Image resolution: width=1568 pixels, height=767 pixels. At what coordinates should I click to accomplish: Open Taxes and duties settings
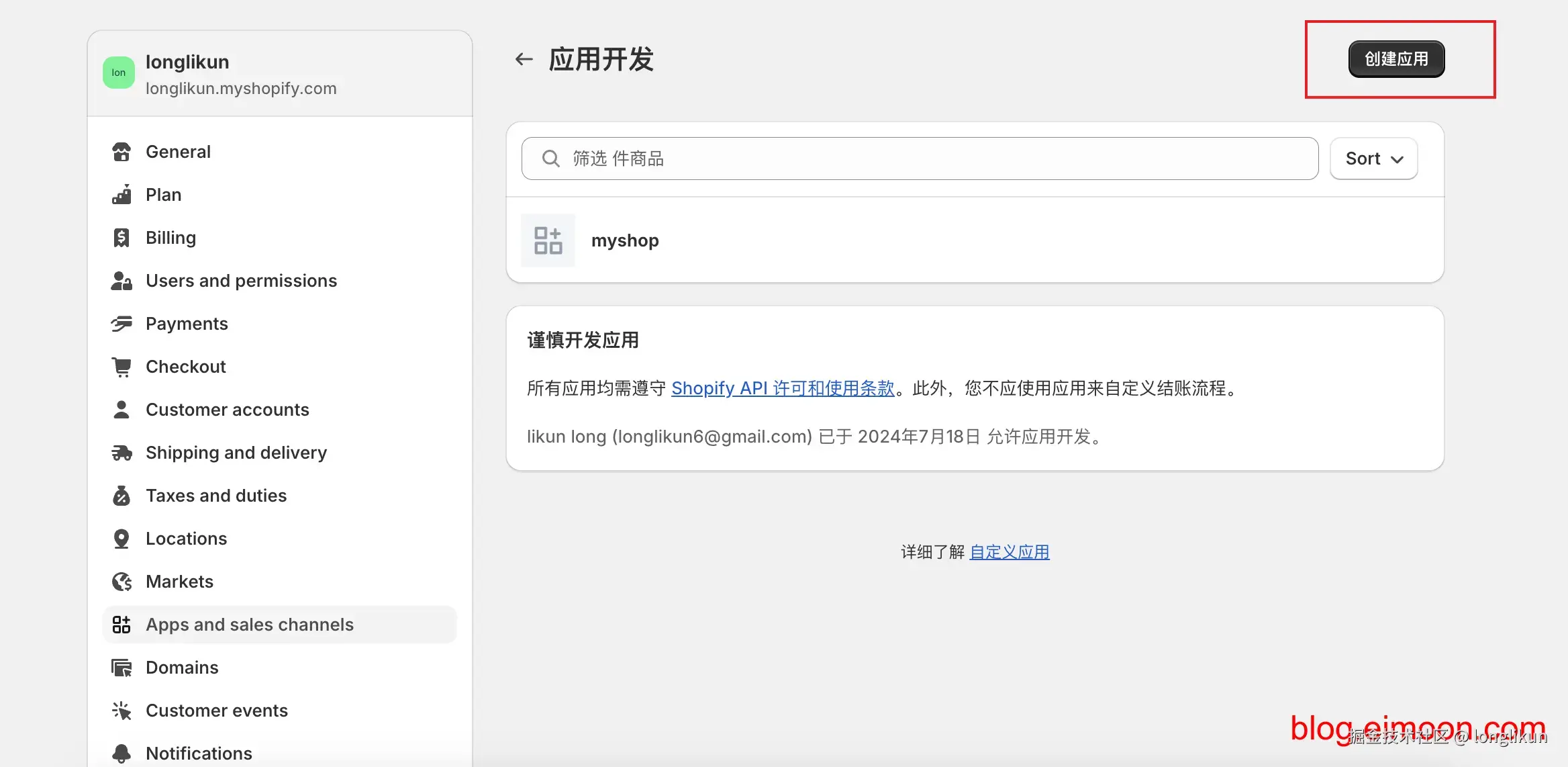point(216,496)
